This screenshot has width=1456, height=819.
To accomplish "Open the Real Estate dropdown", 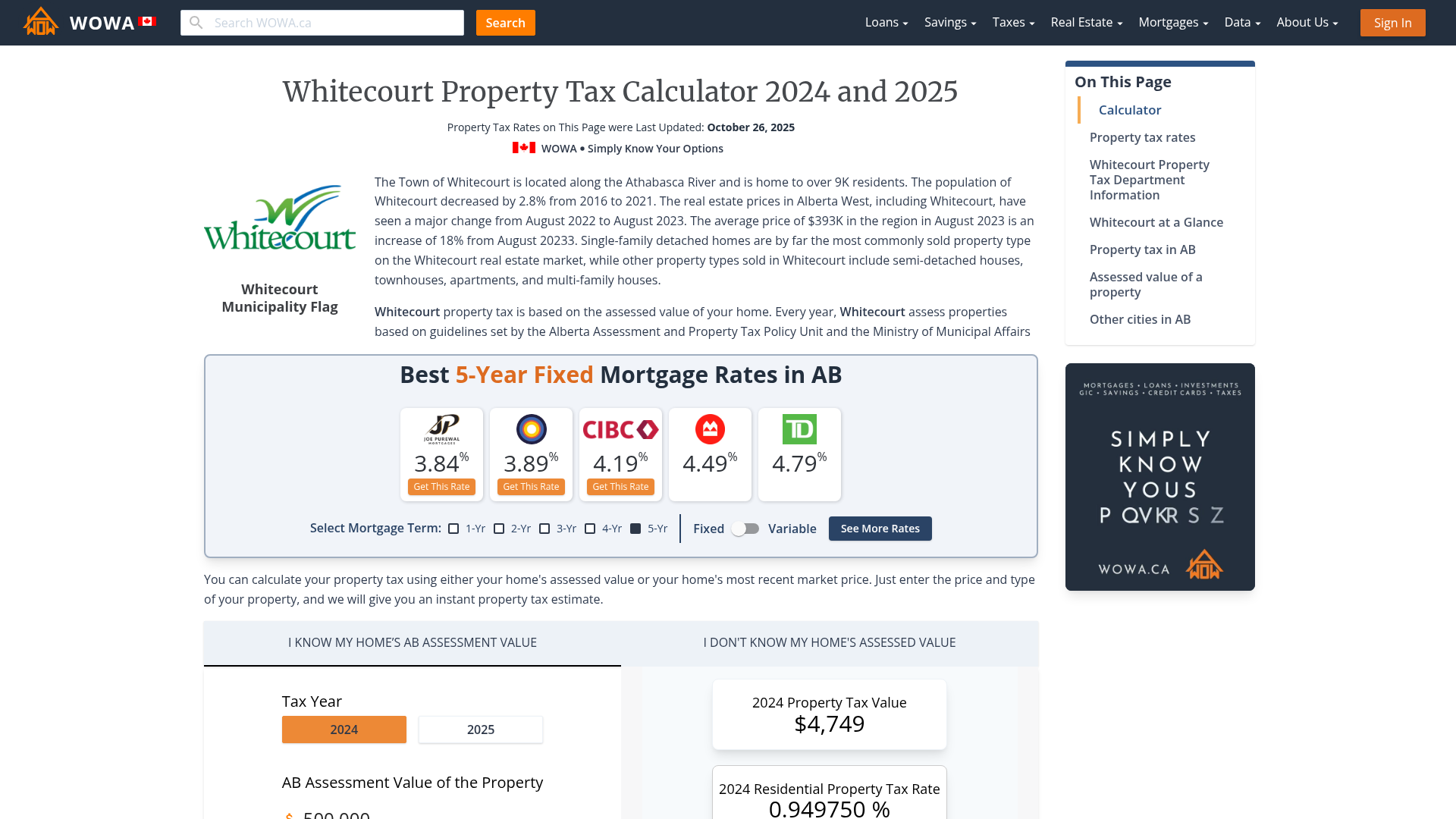I will (1084, 22).
